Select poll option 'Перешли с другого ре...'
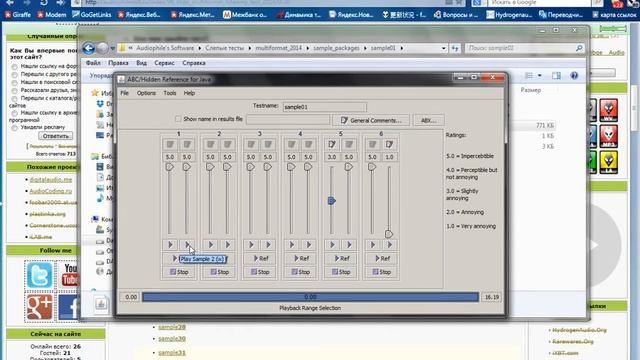This screenshot has width=640, height=360. point(15,75)
